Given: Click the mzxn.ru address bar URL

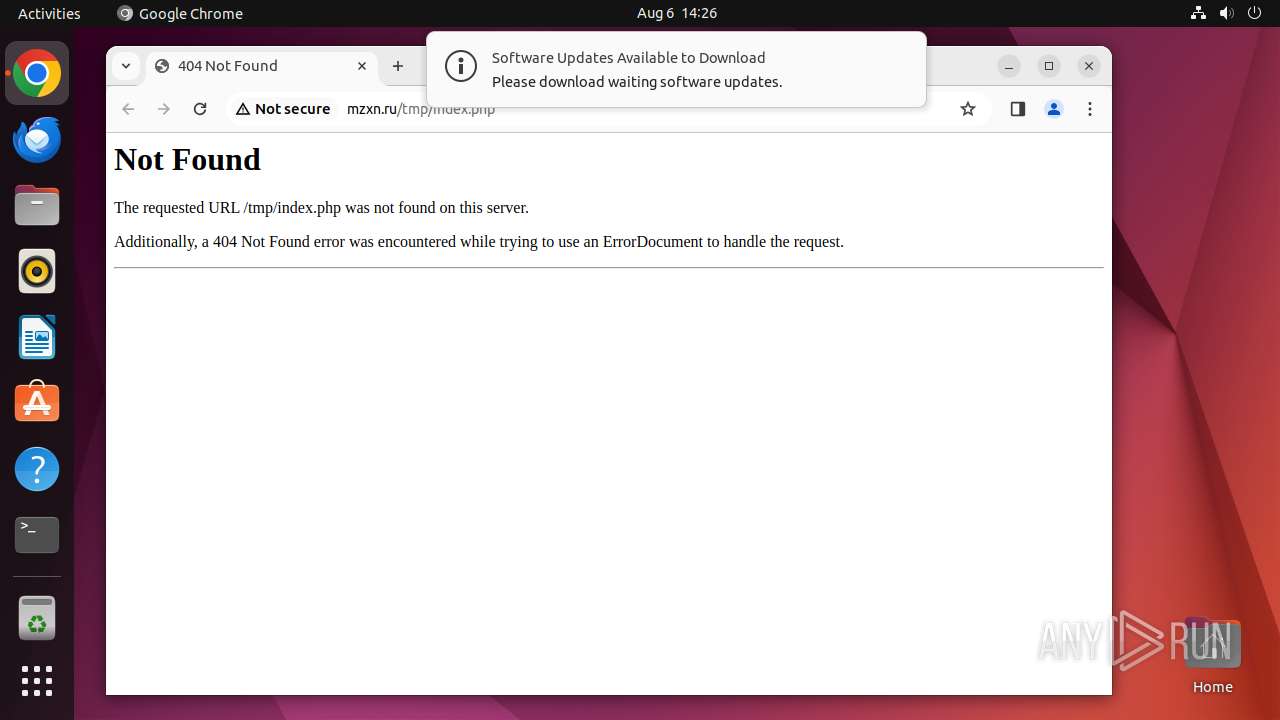Looking at the screenshot, I should [421, 109].
